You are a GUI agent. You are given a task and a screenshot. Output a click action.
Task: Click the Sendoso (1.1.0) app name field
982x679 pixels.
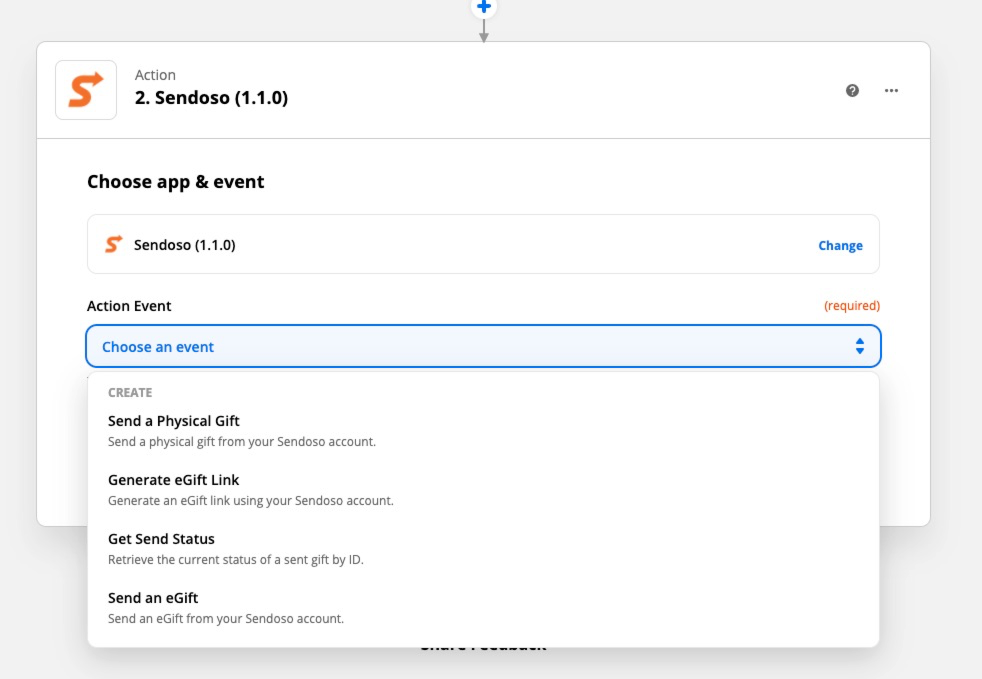pyautogui.click(x=185, y=245)
